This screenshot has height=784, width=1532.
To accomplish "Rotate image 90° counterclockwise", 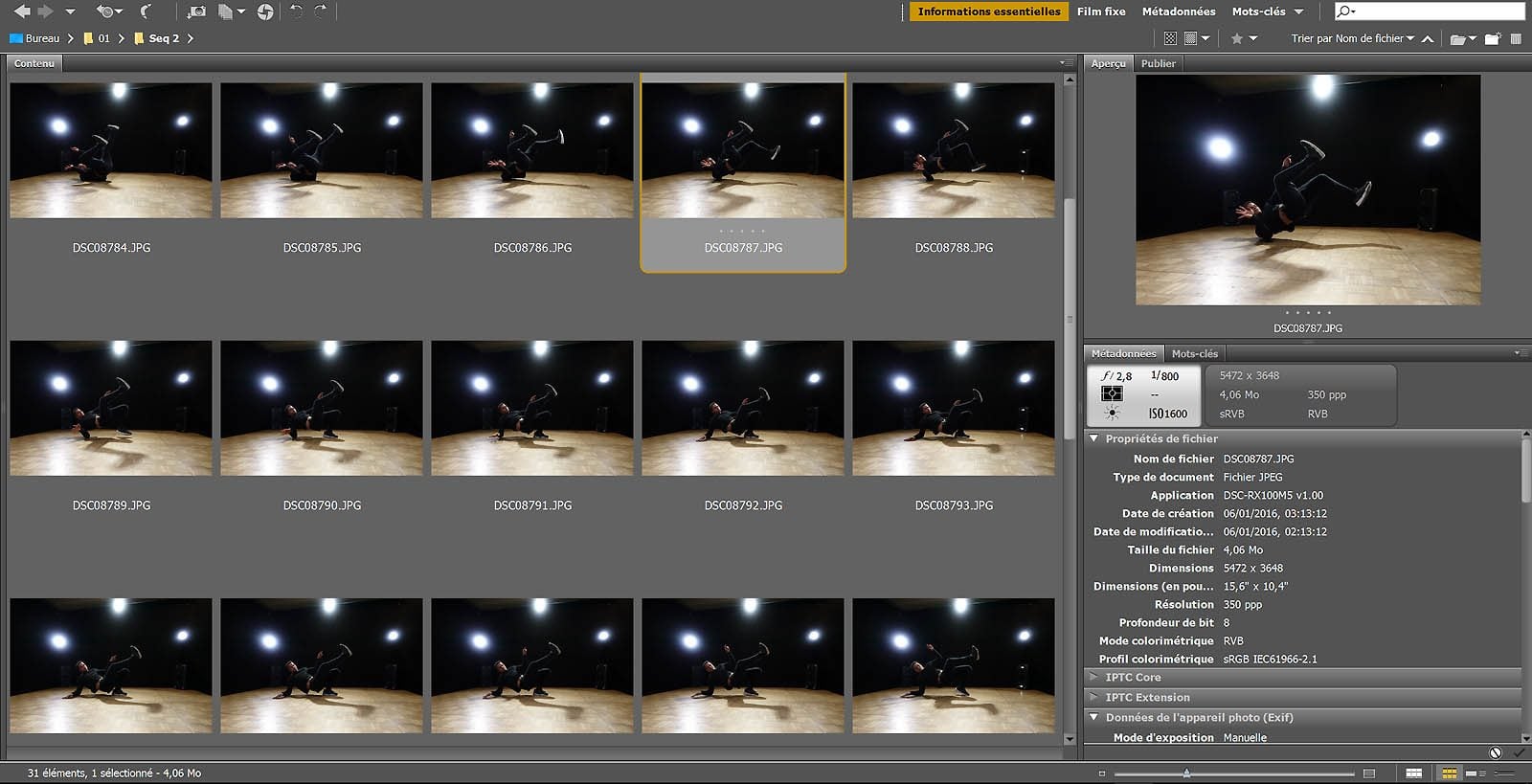I will click(x=296, y=11).
